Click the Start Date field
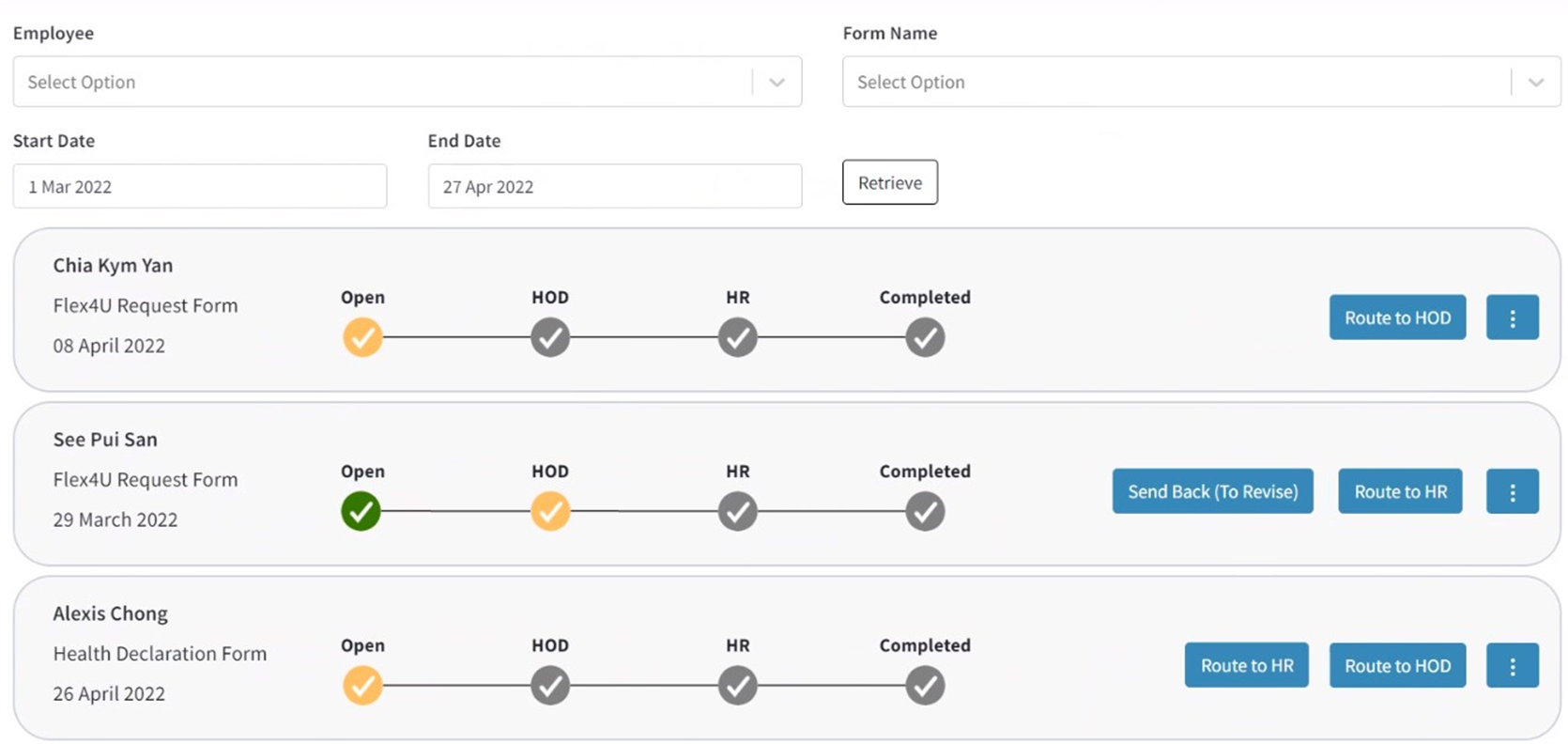1568x744 pixels. point(200,186)
